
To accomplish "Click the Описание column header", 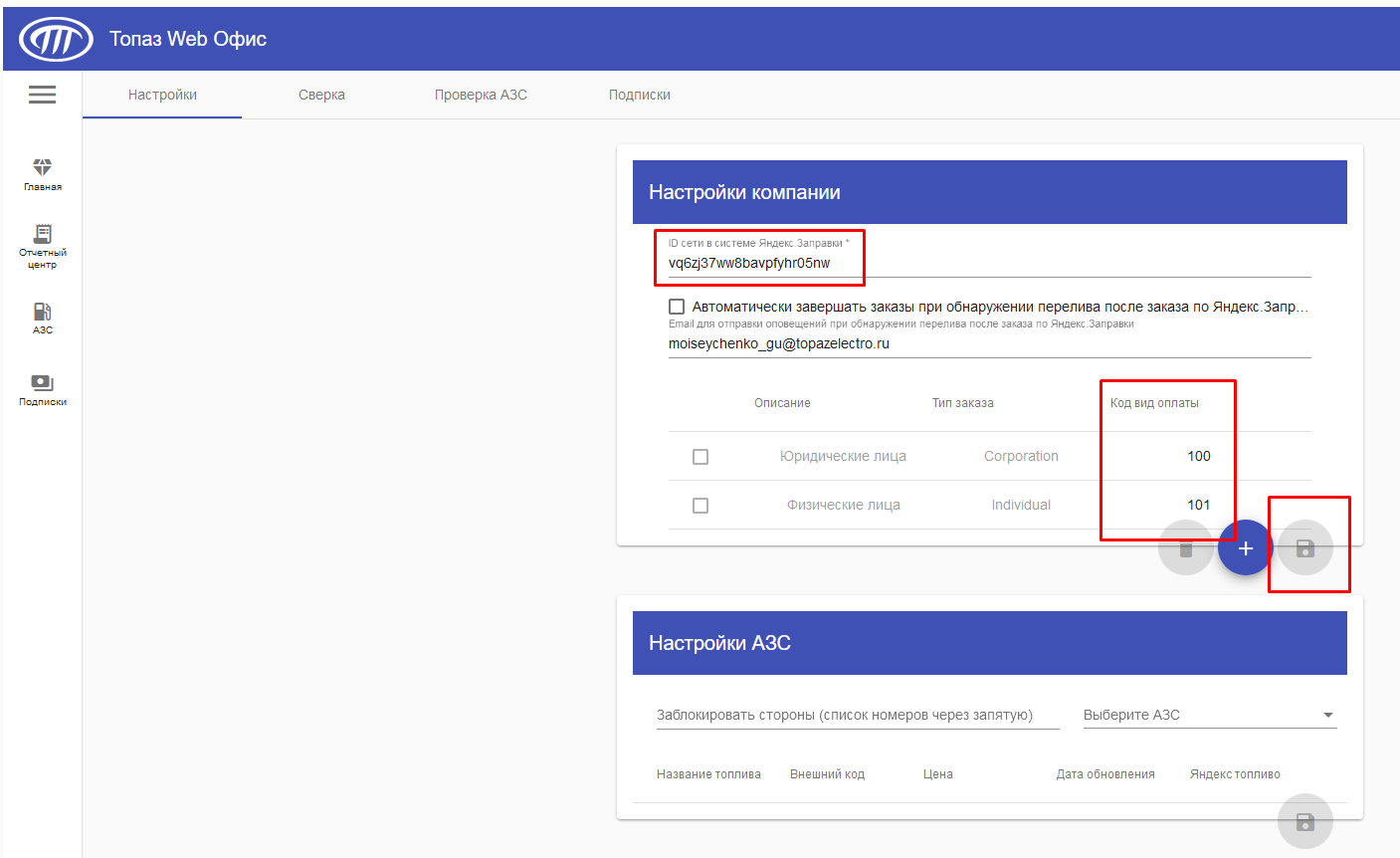I will [782, 403].
